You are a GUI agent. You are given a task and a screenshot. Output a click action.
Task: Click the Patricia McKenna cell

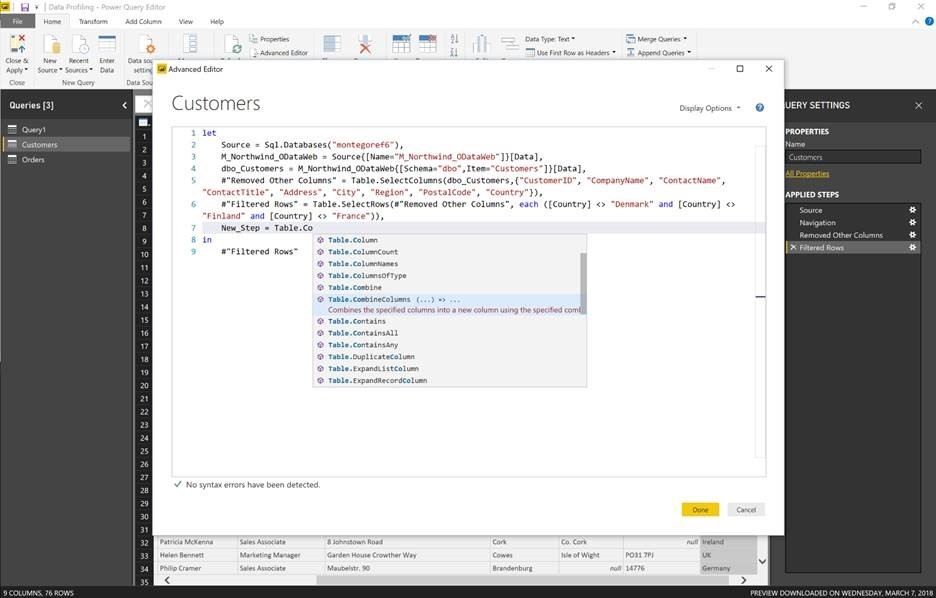[196, 542]
